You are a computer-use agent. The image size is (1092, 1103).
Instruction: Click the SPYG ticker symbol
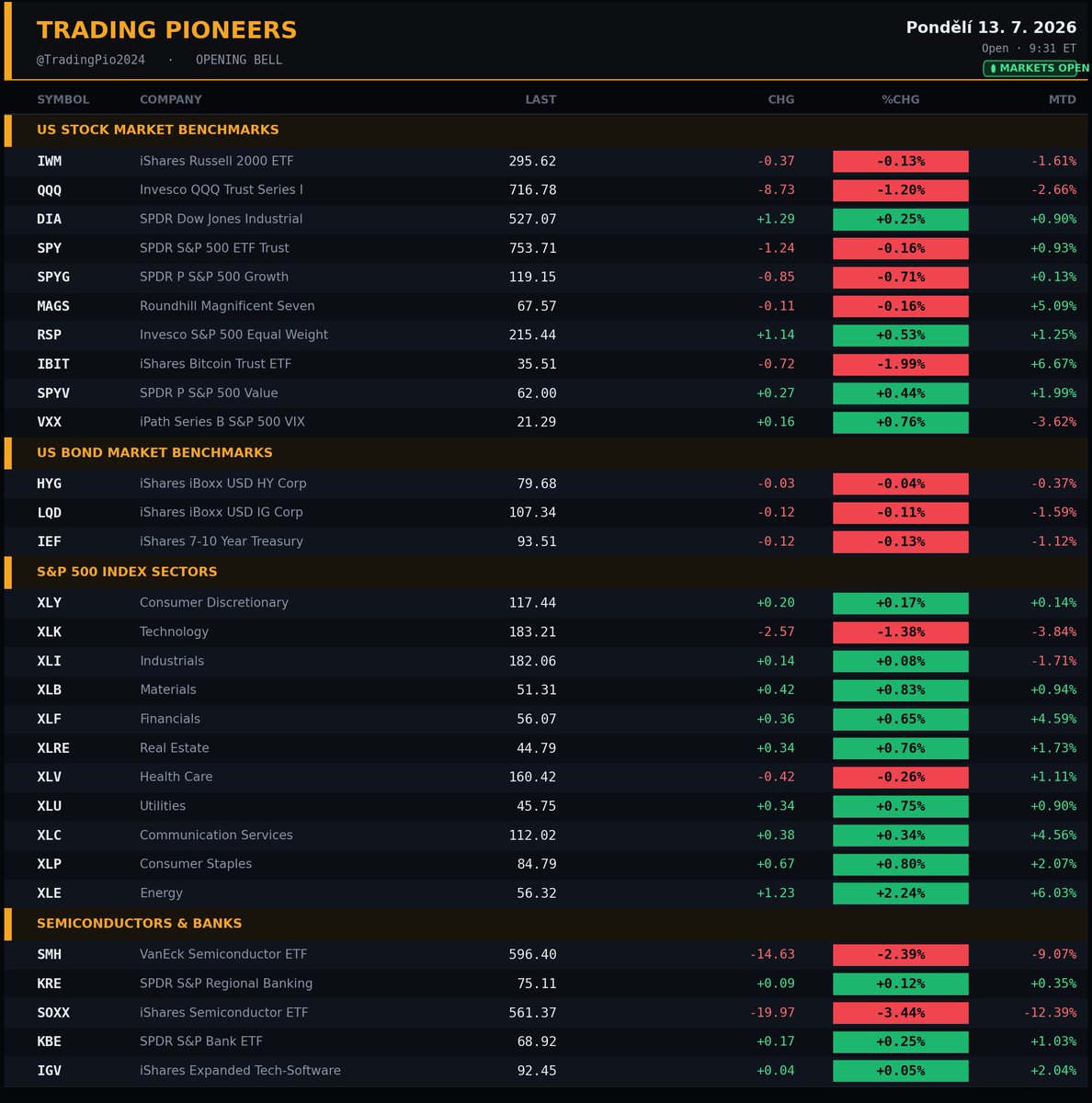pos(53,278)
